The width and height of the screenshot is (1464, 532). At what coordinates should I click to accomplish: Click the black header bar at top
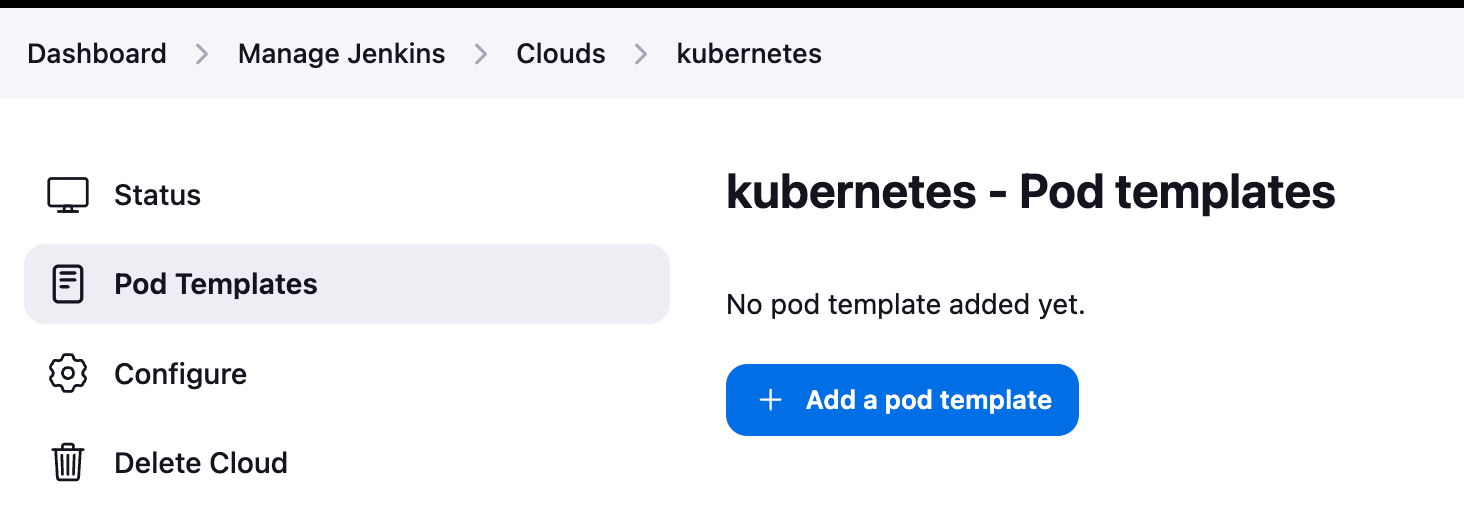point(732,4)
